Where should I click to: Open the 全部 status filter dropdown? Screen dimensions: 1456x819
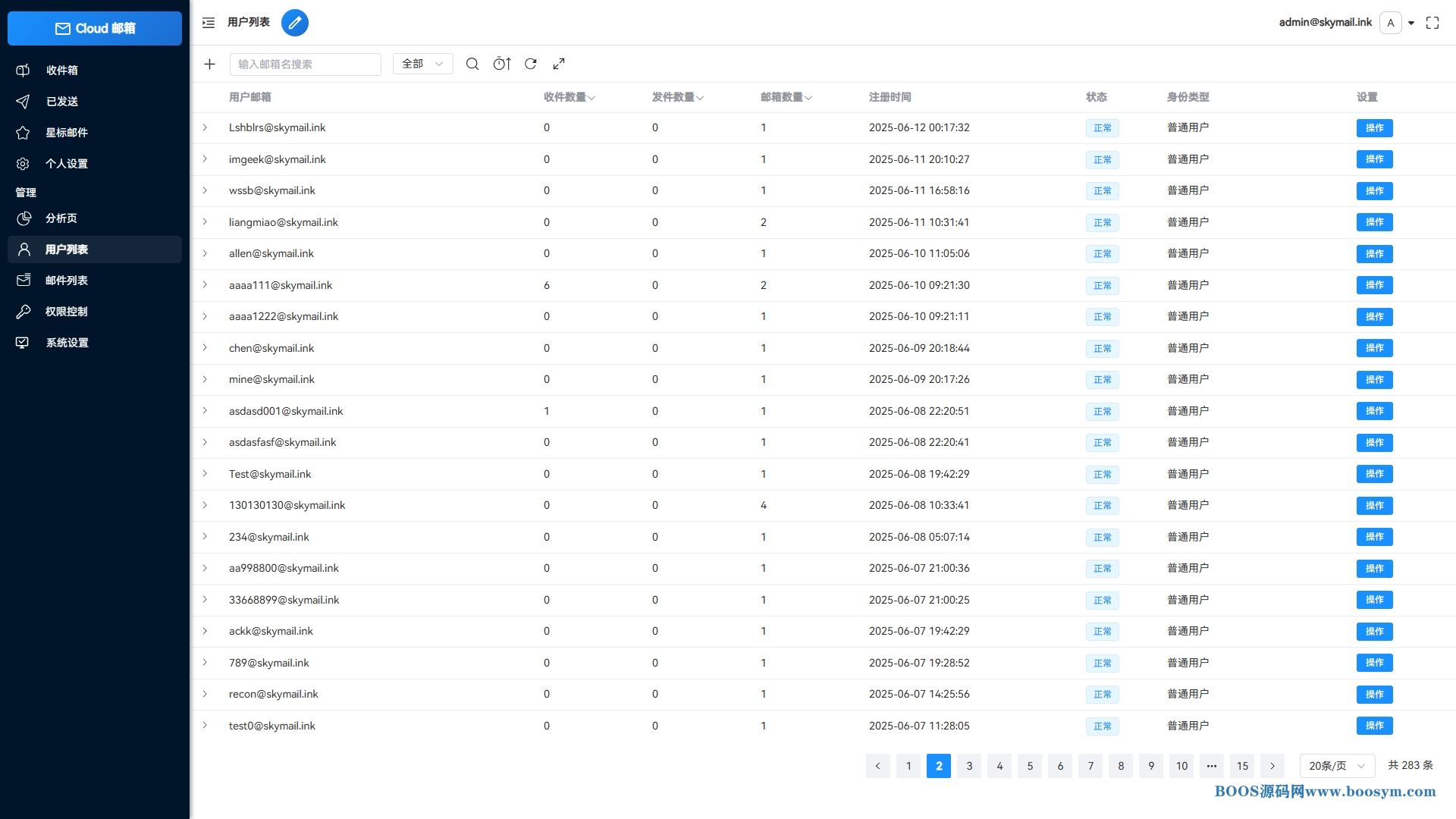(422, 64)
